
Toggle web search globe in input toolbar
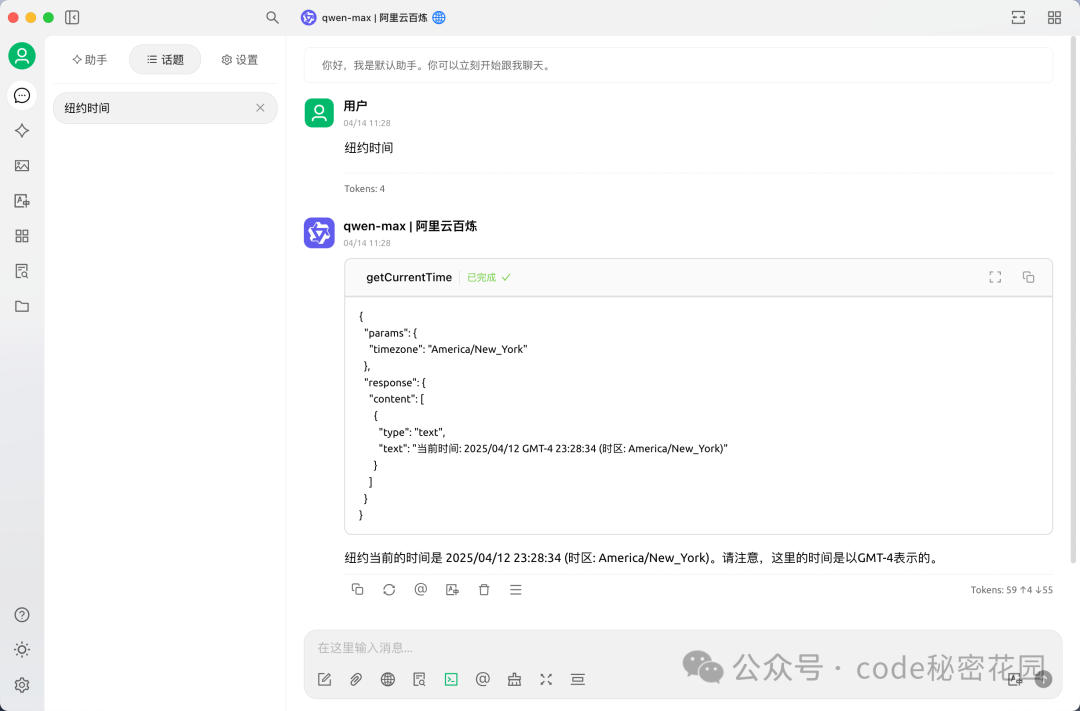click(x=388, y=680)
